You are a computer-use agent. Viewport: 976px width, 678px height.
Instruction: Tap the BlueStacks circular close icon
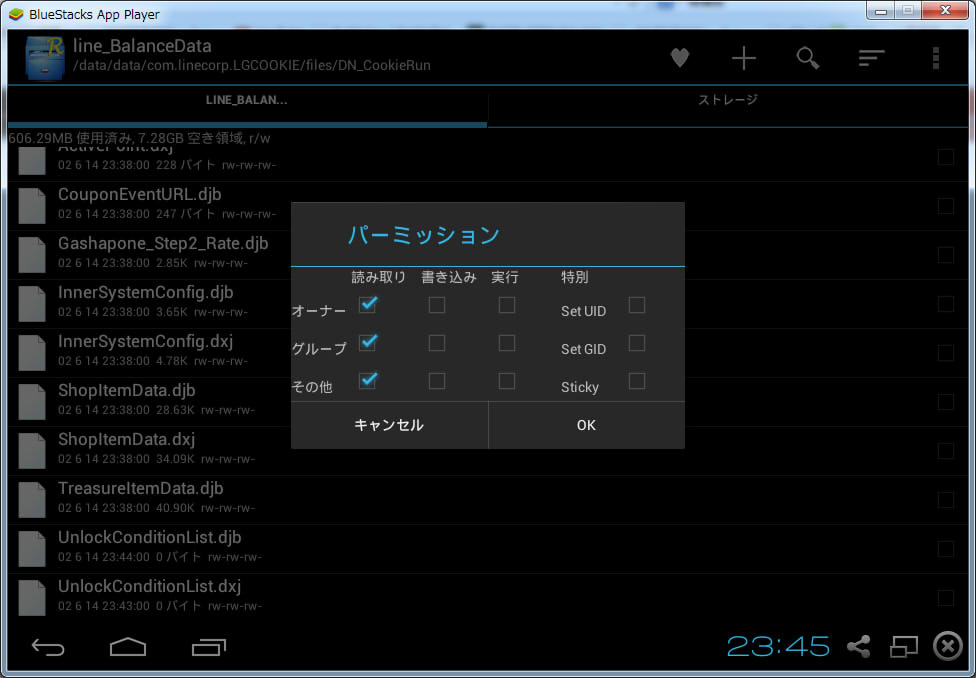[947, 646]
